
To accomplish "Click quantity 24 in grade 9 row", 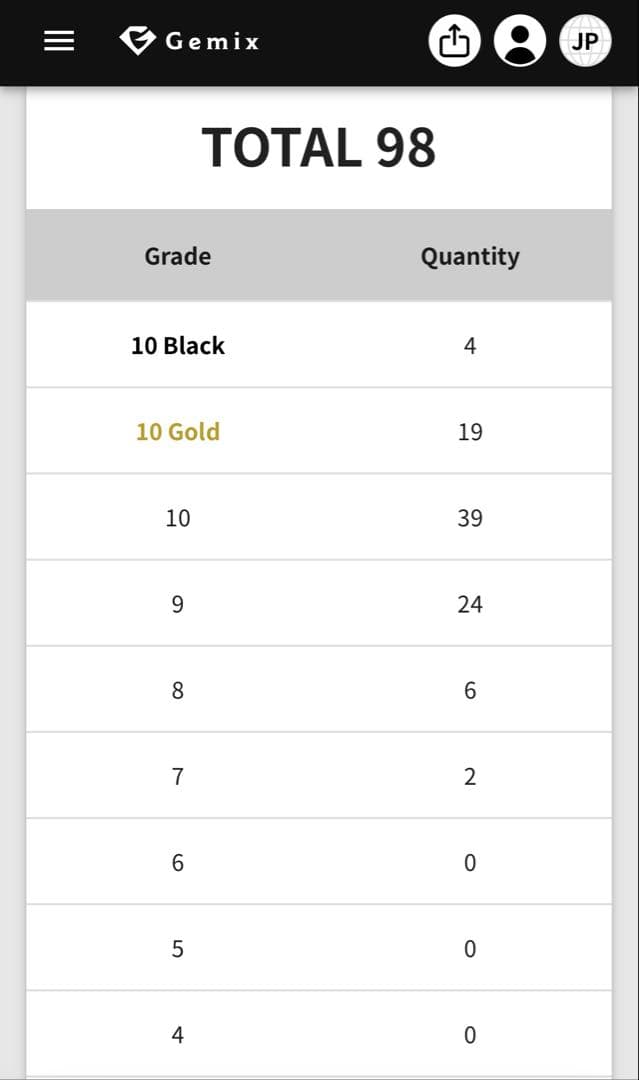I will [x=469, y=603].
